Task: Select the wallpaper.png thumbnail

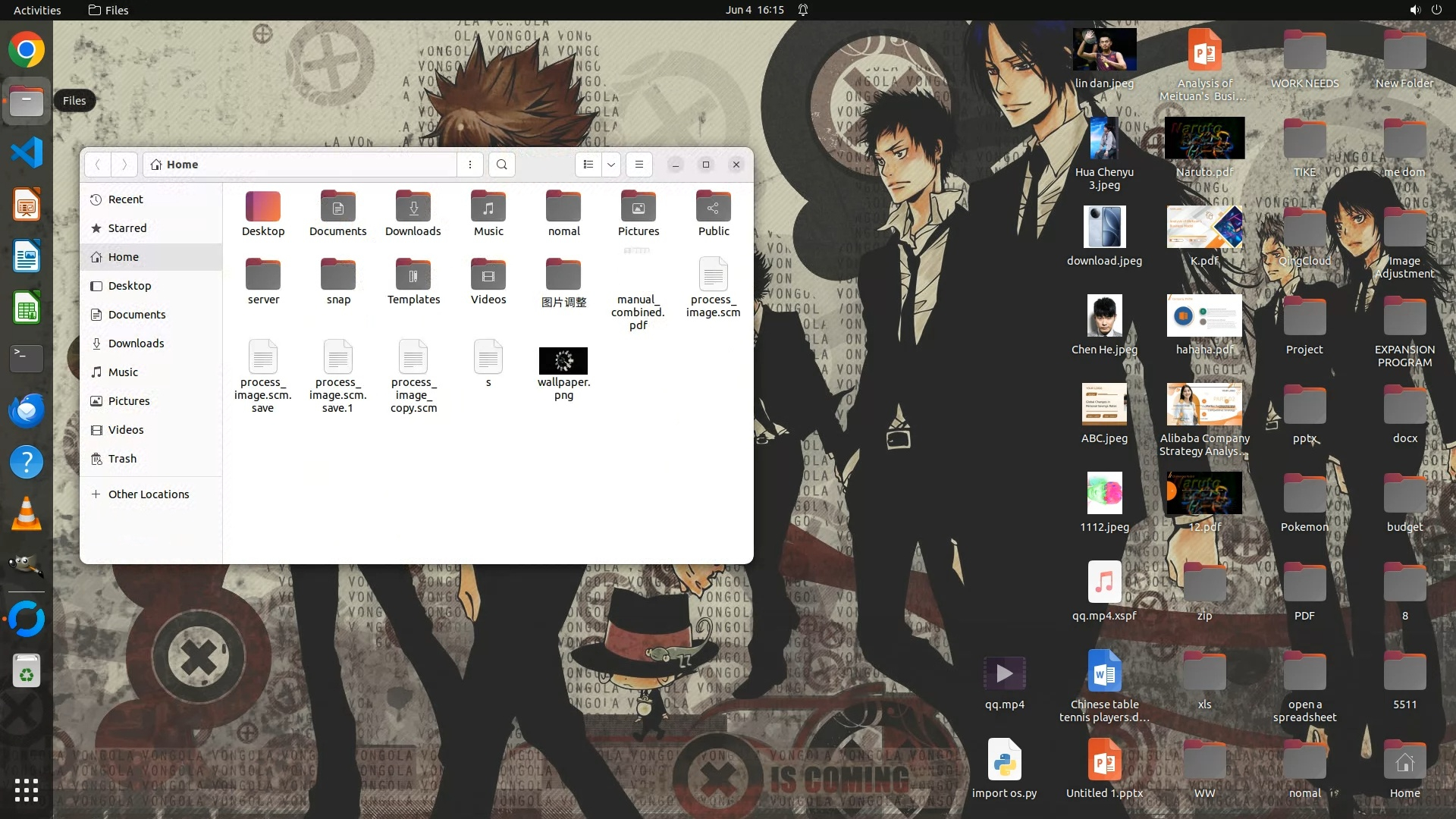Action: click(563, 361)
